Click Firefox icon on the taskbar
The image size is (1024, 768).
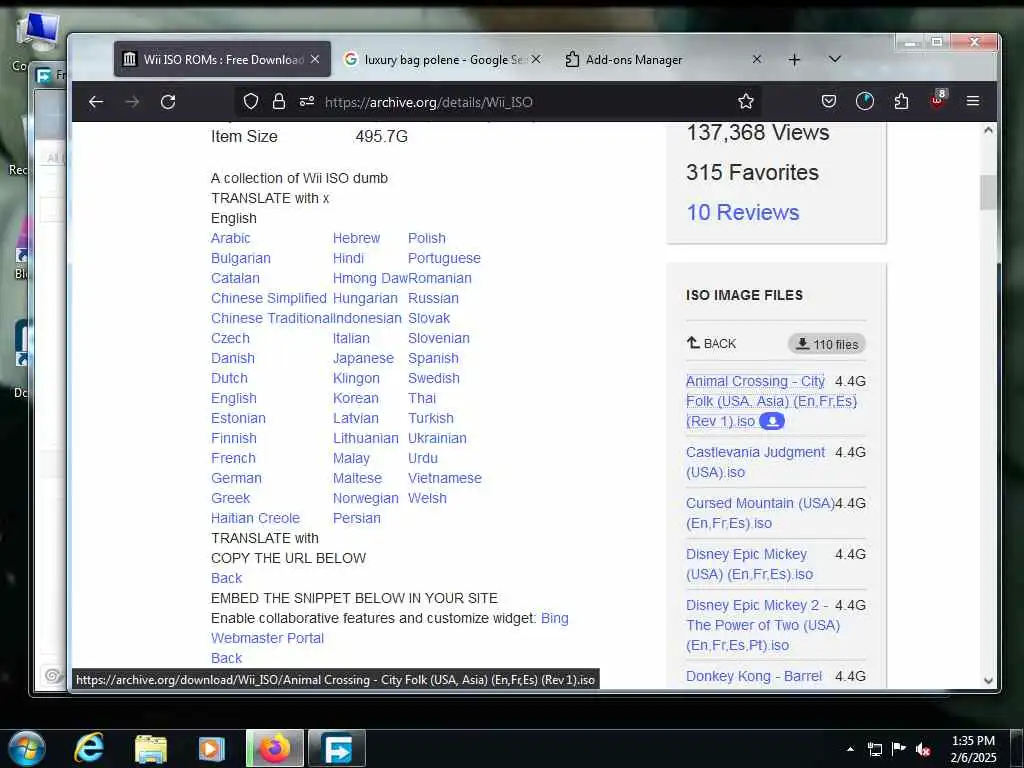pos(275,748)
